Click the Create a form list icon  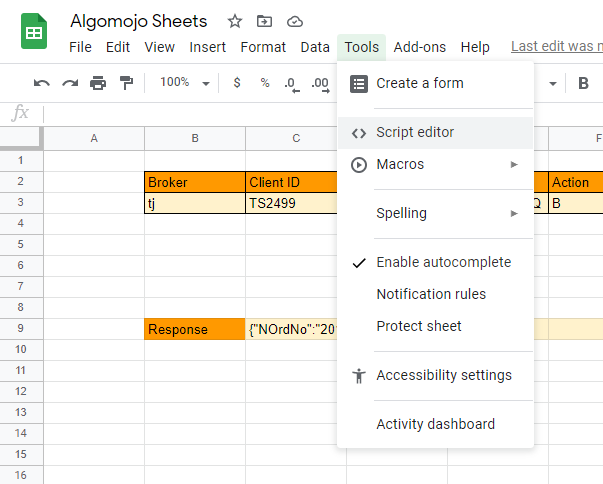[x=358, y=84]
